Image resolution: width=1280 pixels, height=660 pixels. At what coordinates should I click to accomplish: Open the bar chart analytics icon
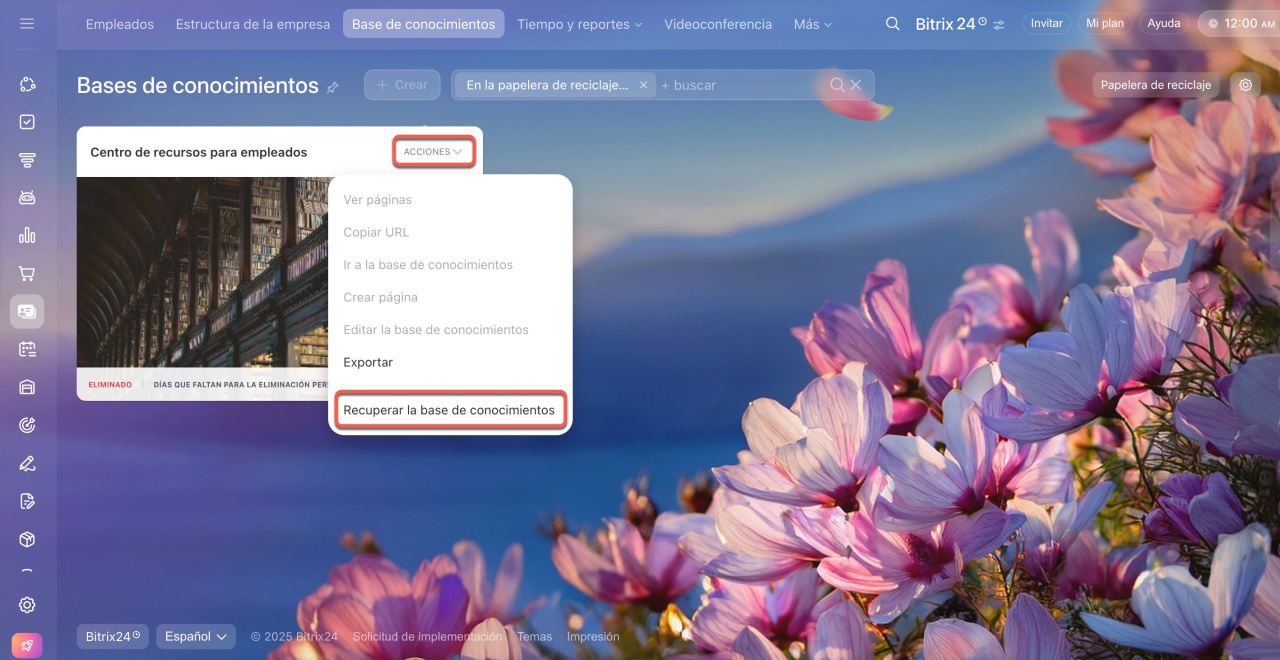coord(27,236)
